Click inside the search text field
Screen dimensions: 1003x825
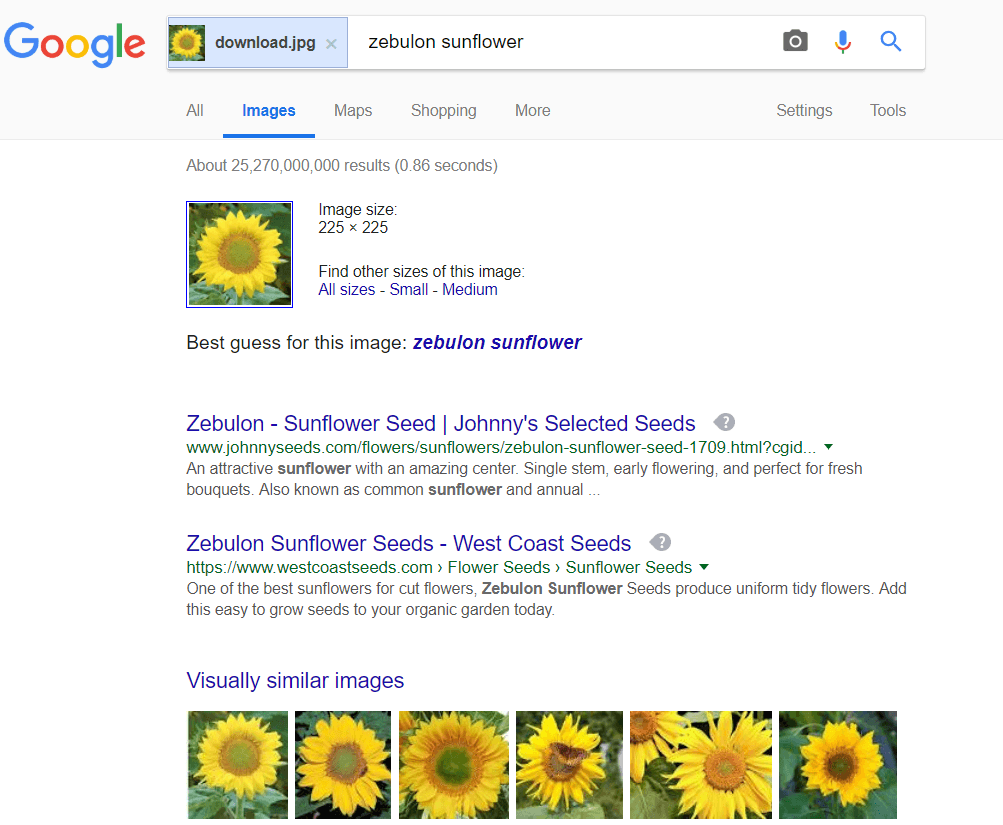point(500,41)
